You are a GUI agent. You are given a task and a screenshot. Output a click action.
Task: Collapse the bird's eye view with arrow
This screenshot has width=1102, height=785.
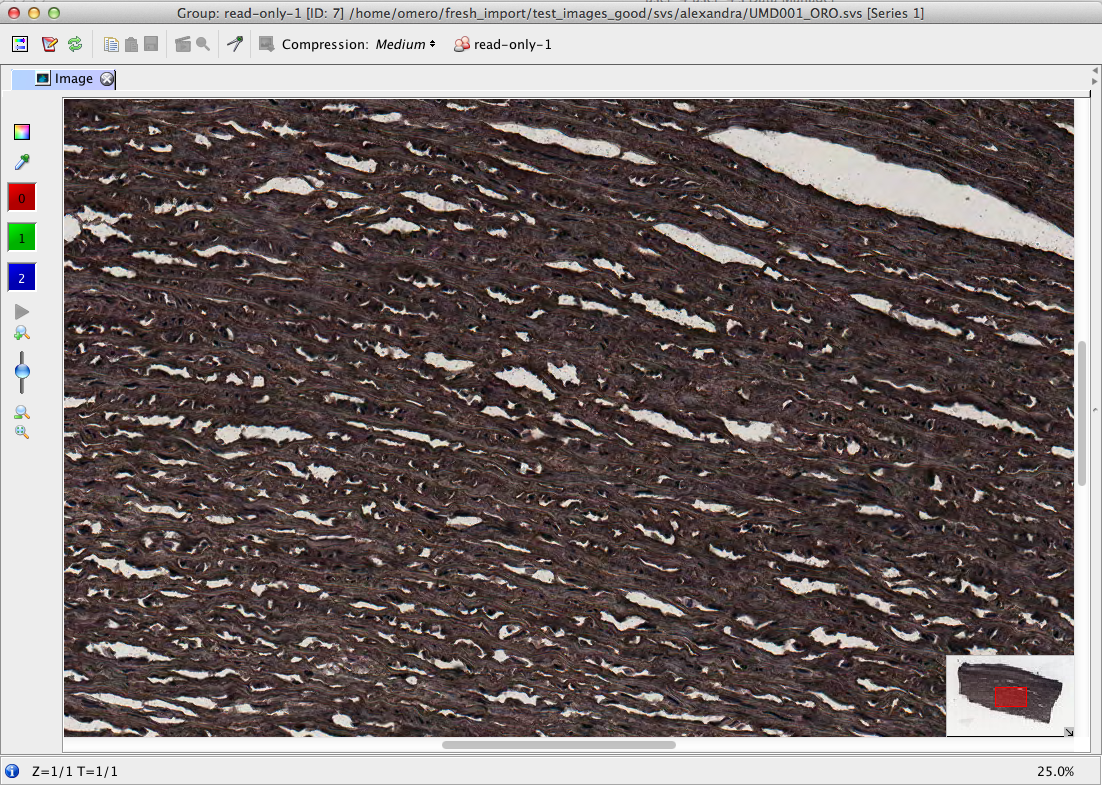(1068, 732)
